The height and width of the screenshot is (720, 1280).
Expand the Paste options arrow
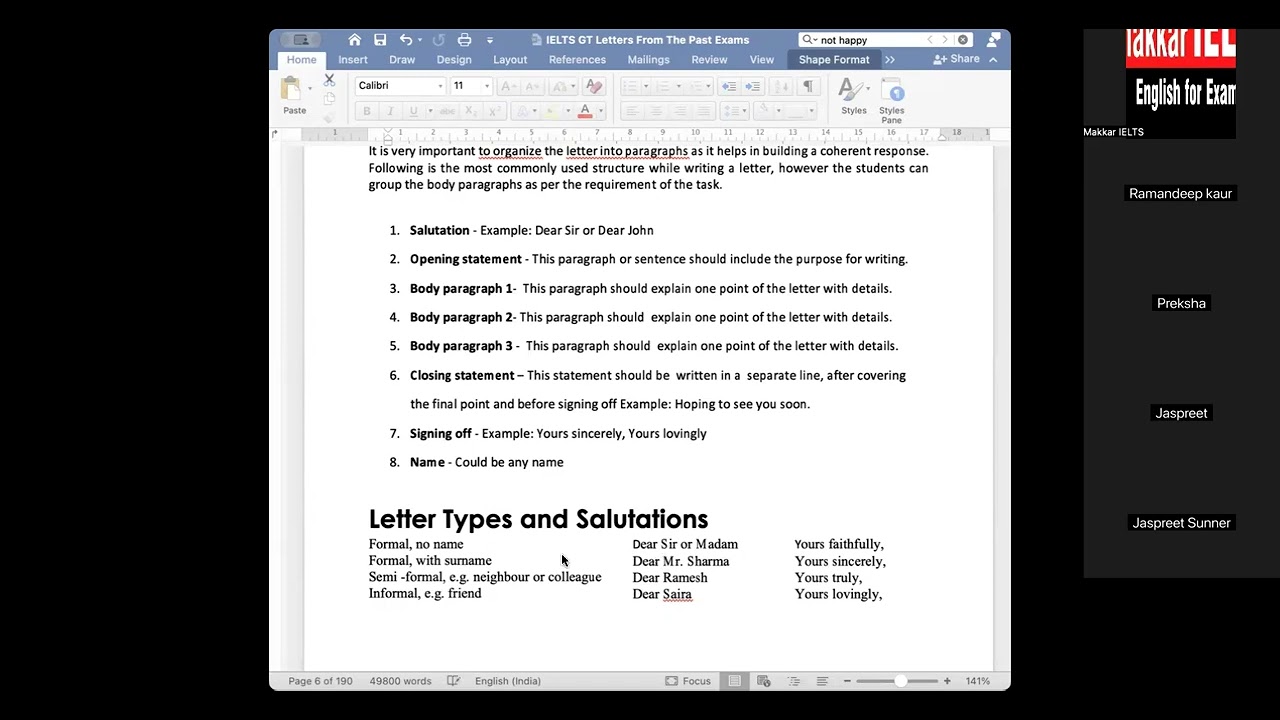tap(310, 89)
